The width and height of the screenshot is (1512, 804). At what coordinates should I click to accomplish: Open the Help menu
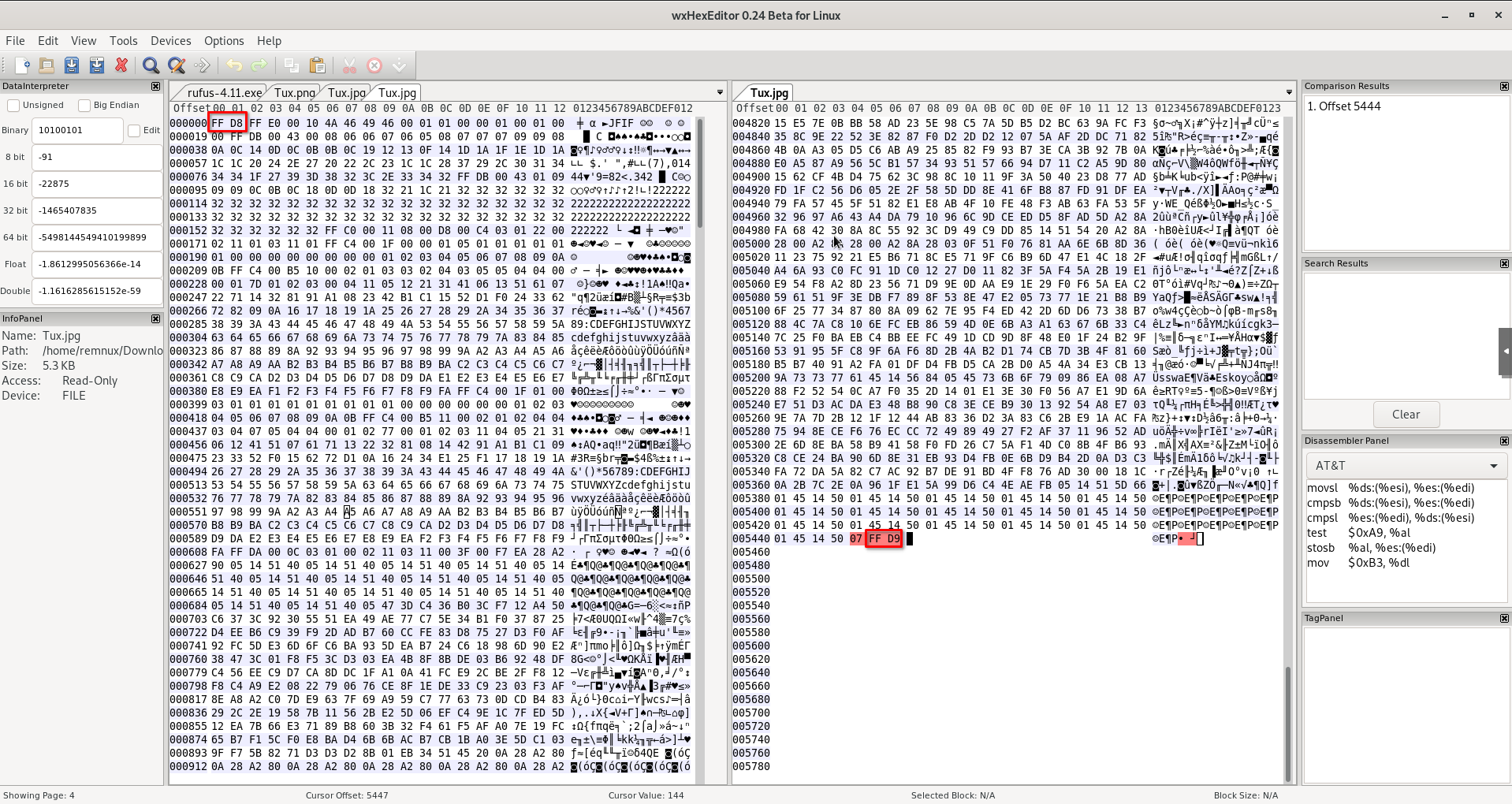tap(269, 41)
